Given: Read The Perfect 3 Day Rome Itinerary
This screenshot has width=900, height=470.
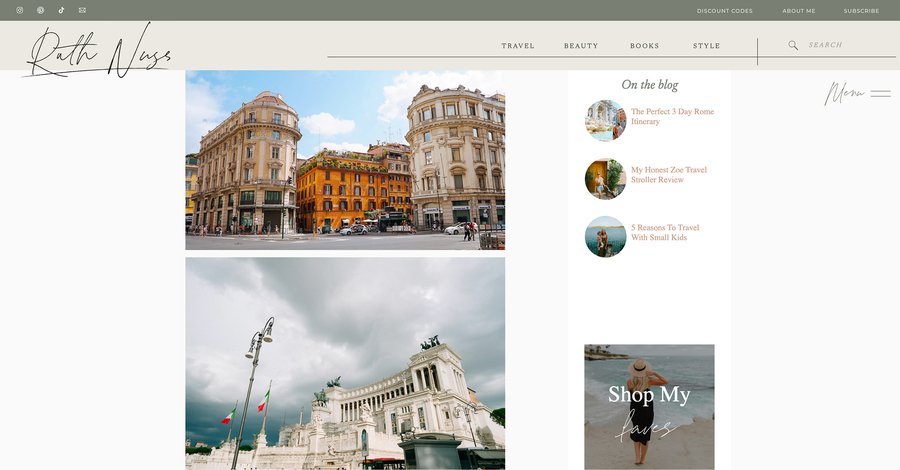Looking at the screenshot, I should pos(672,116).
